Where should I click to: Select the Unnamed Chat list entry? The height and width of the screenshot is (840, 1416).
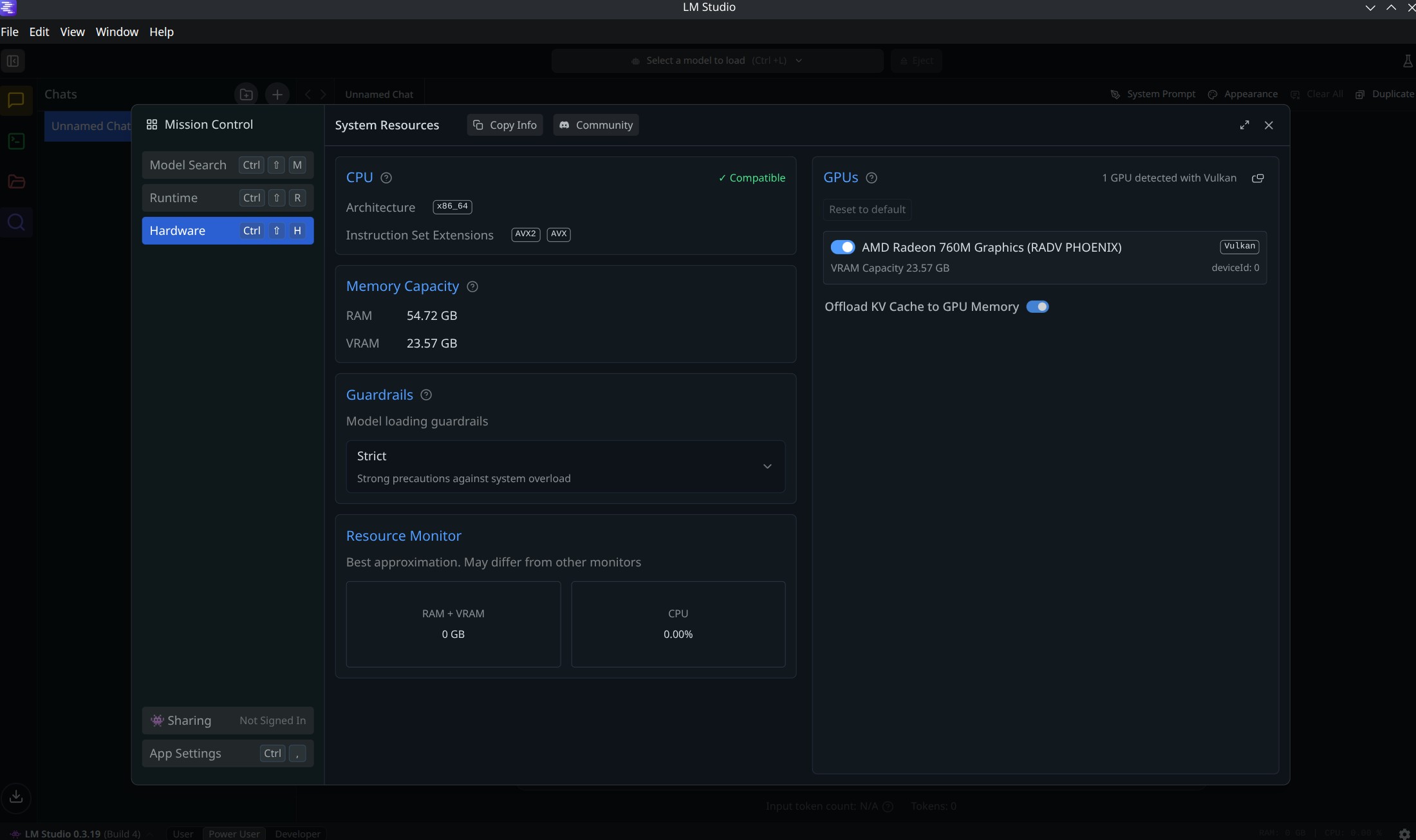89,126
